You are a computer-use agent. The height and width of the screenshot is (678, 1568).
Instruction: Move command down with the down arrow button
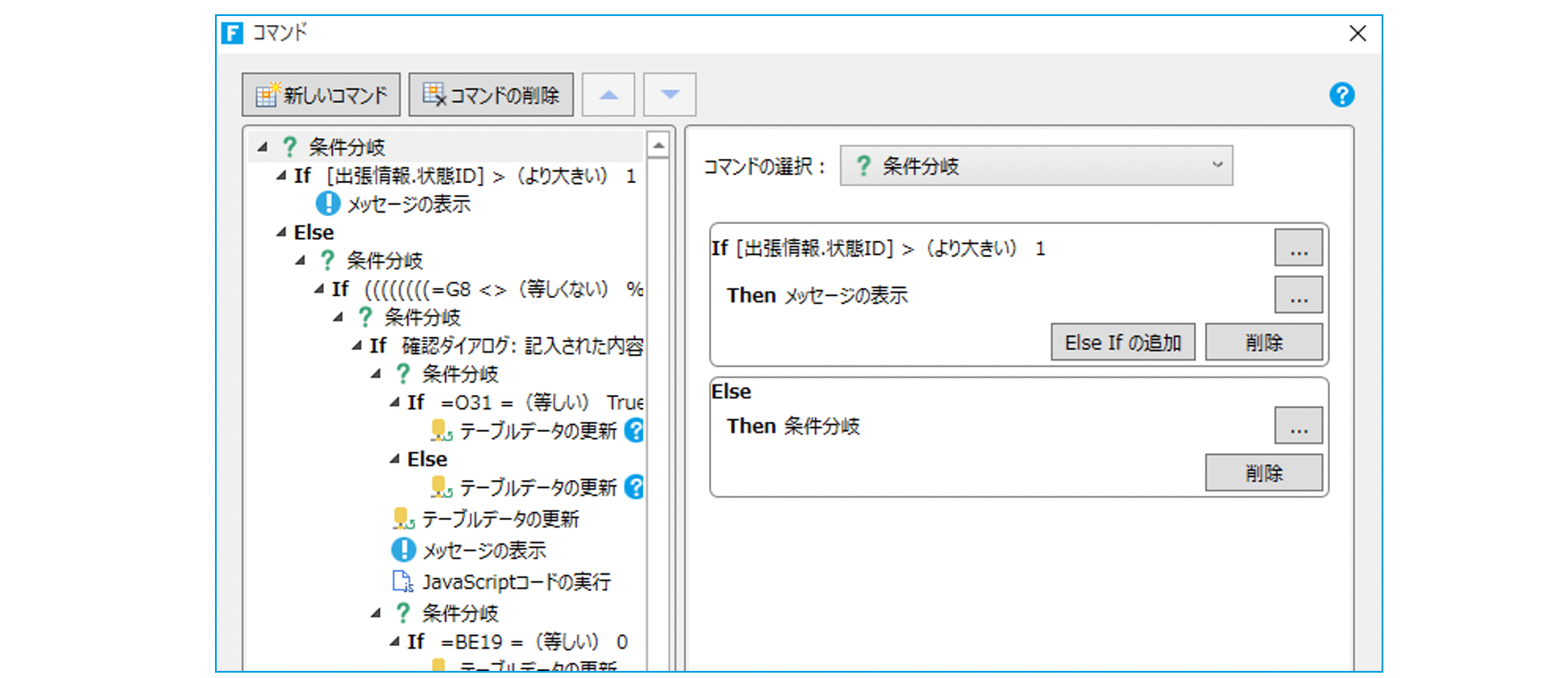coord(670,95)
